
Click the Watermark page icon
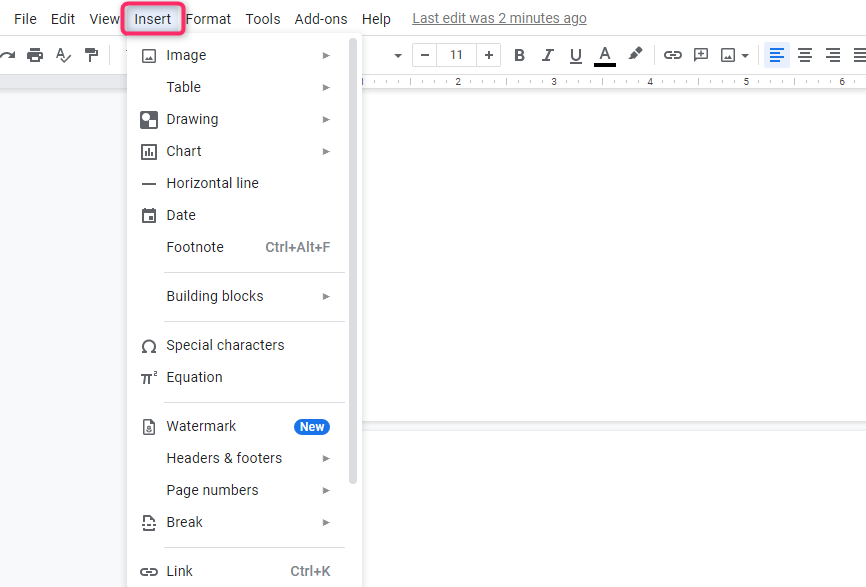pyautogui.click(x=149, y=427)
